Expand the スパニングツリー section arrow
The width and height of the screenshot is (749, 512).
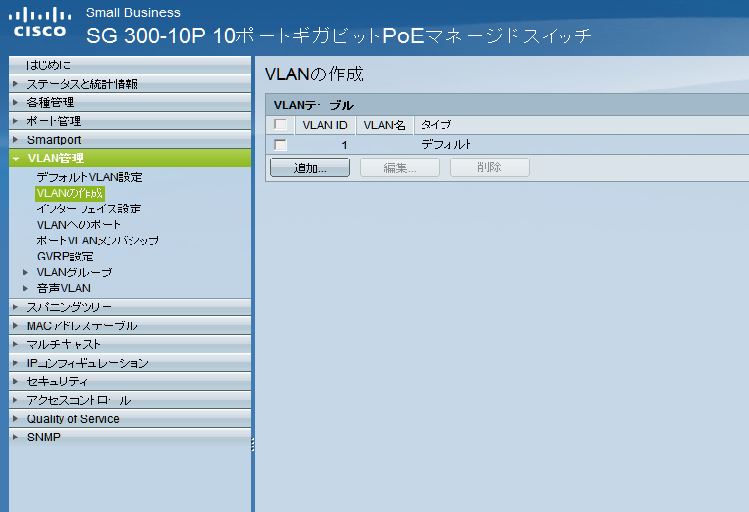pyautogui.click(x=15, y=307)
